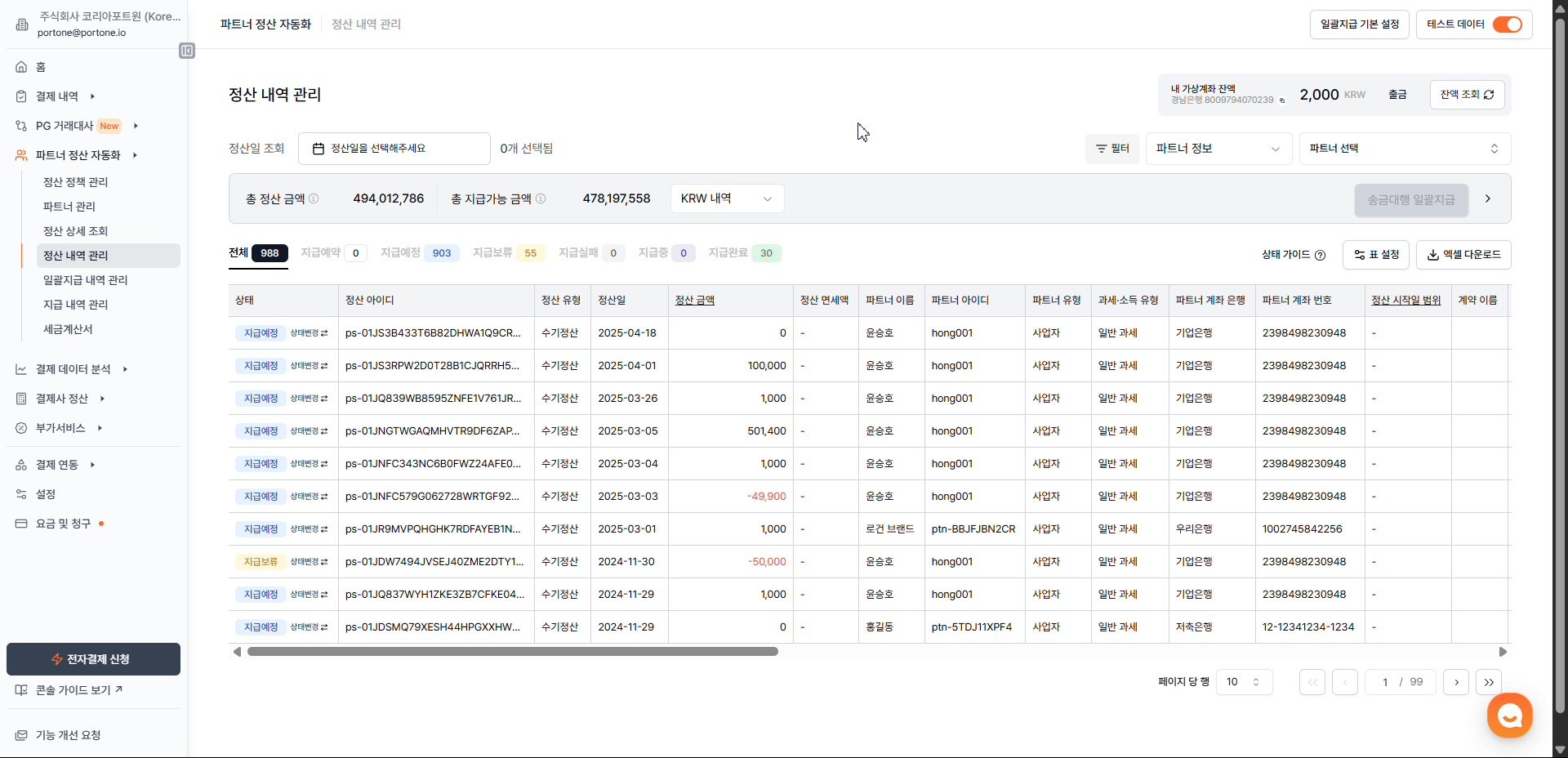Go to the last page

(1489, 682)
